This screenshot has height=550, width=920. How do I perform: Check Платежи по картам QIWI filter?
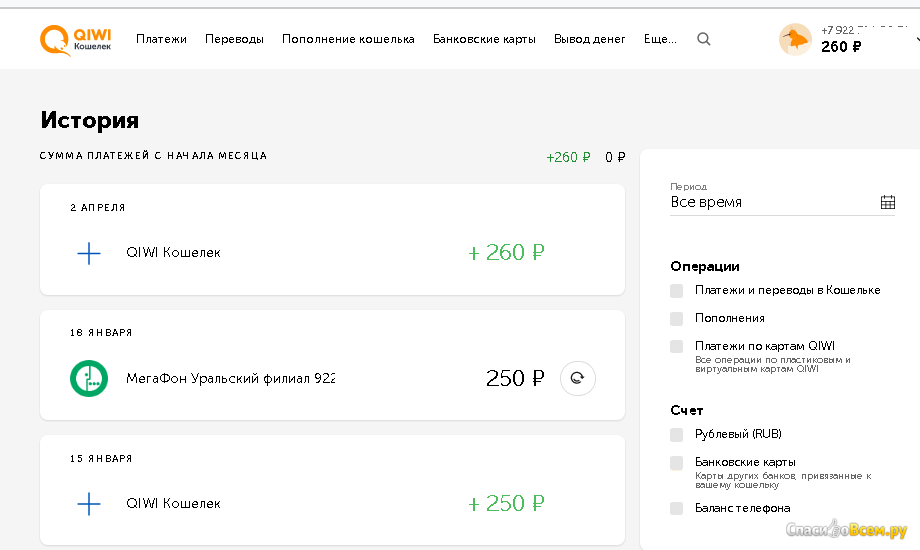[677, 346]
